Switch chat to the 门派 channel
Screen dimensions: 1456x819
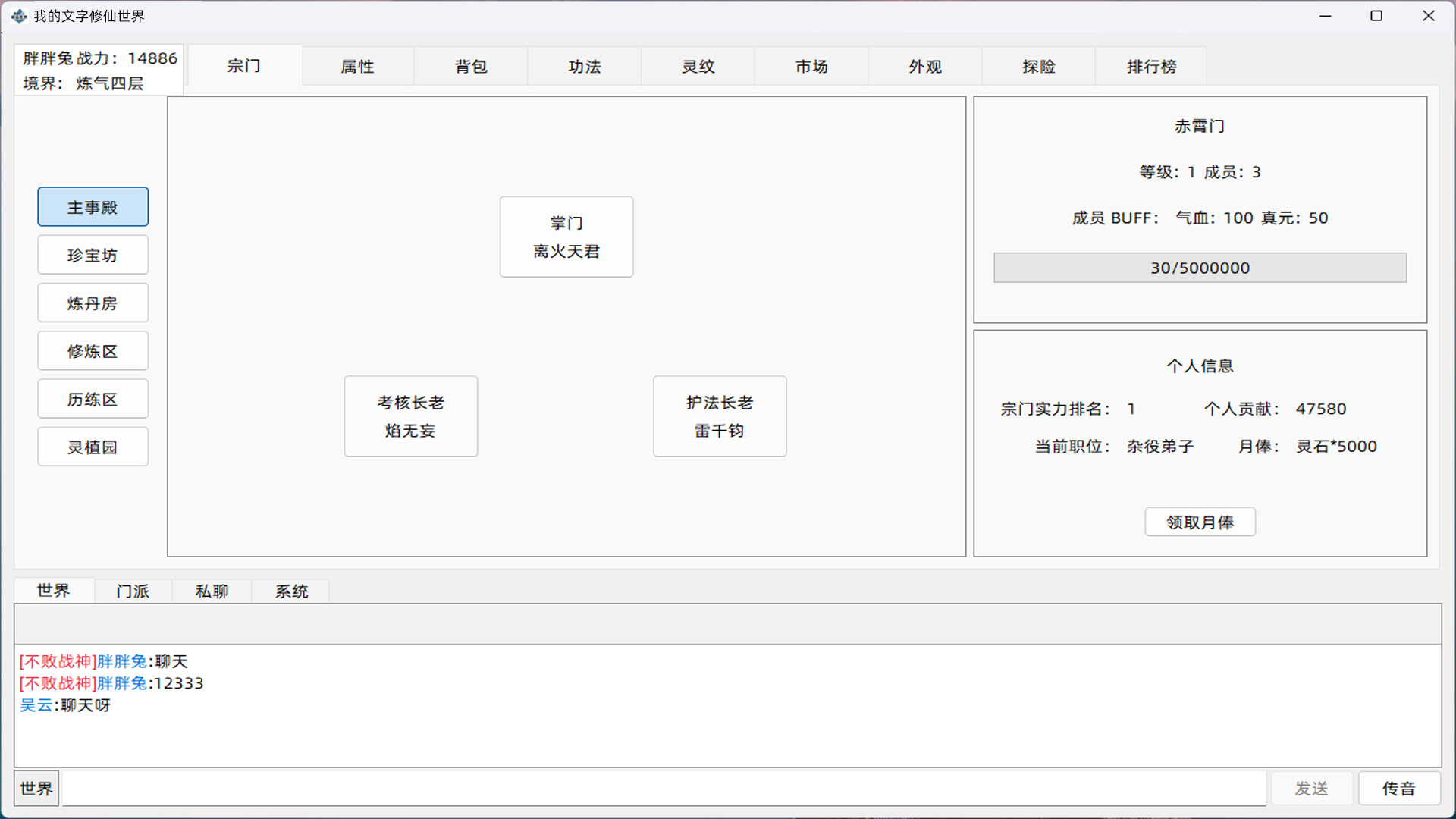pos(133,591)
